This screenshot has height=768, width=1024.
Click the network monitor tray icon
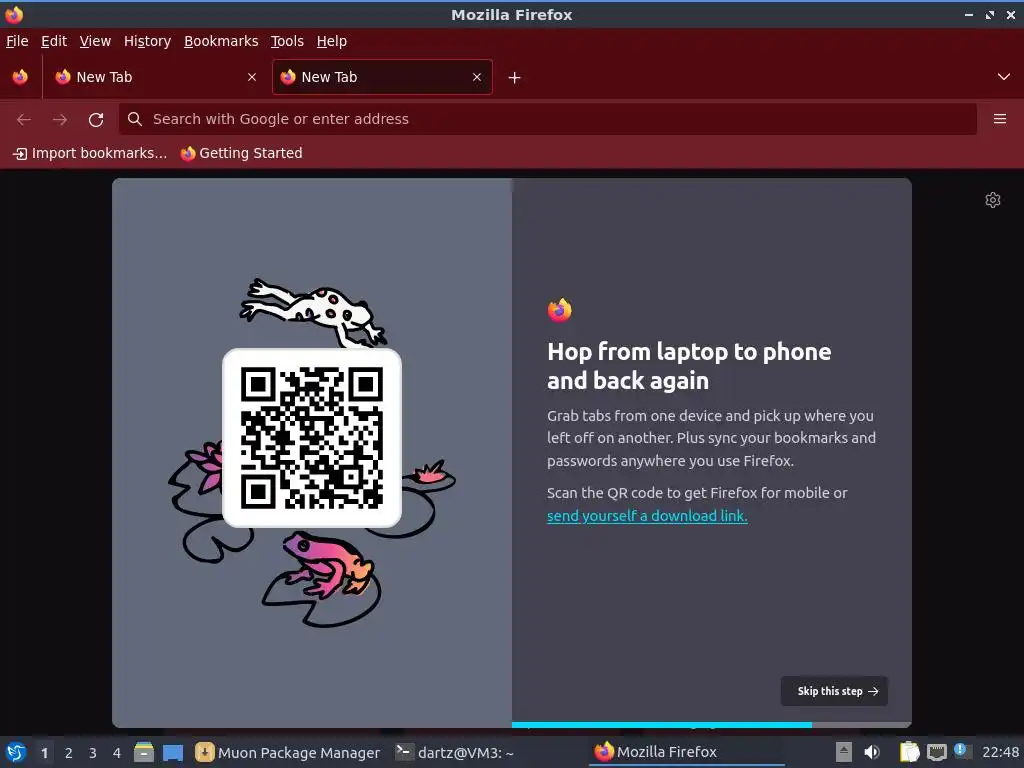pyautogui.click(x=936, y=752)
